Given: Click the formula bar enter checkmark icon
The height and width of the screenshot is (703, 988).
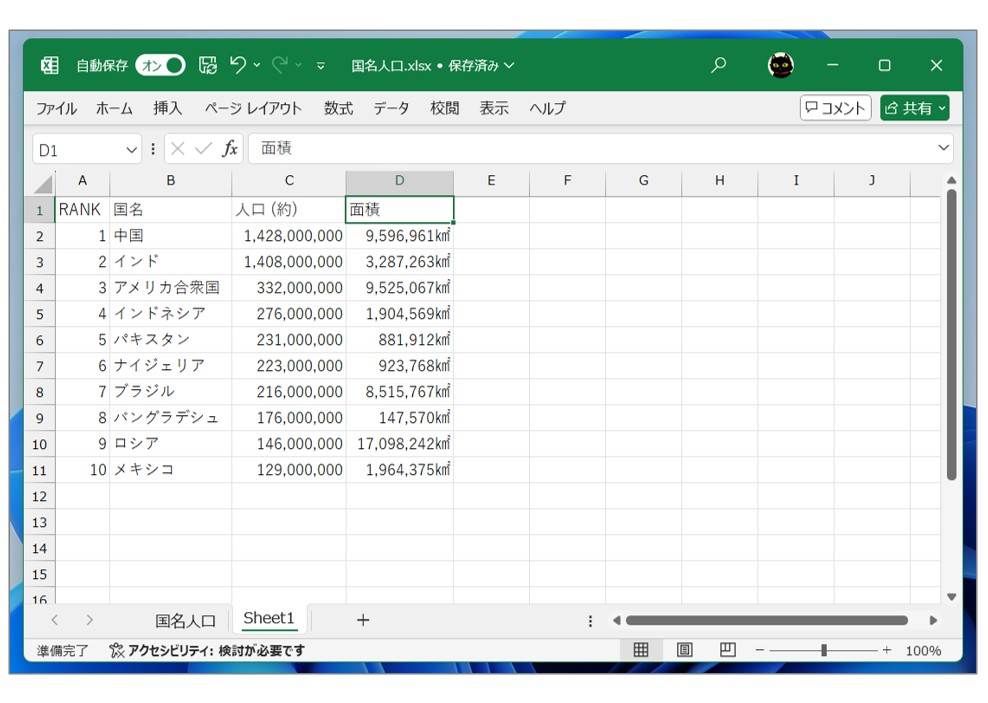Looking at the screenshot, I should (204, 149).
